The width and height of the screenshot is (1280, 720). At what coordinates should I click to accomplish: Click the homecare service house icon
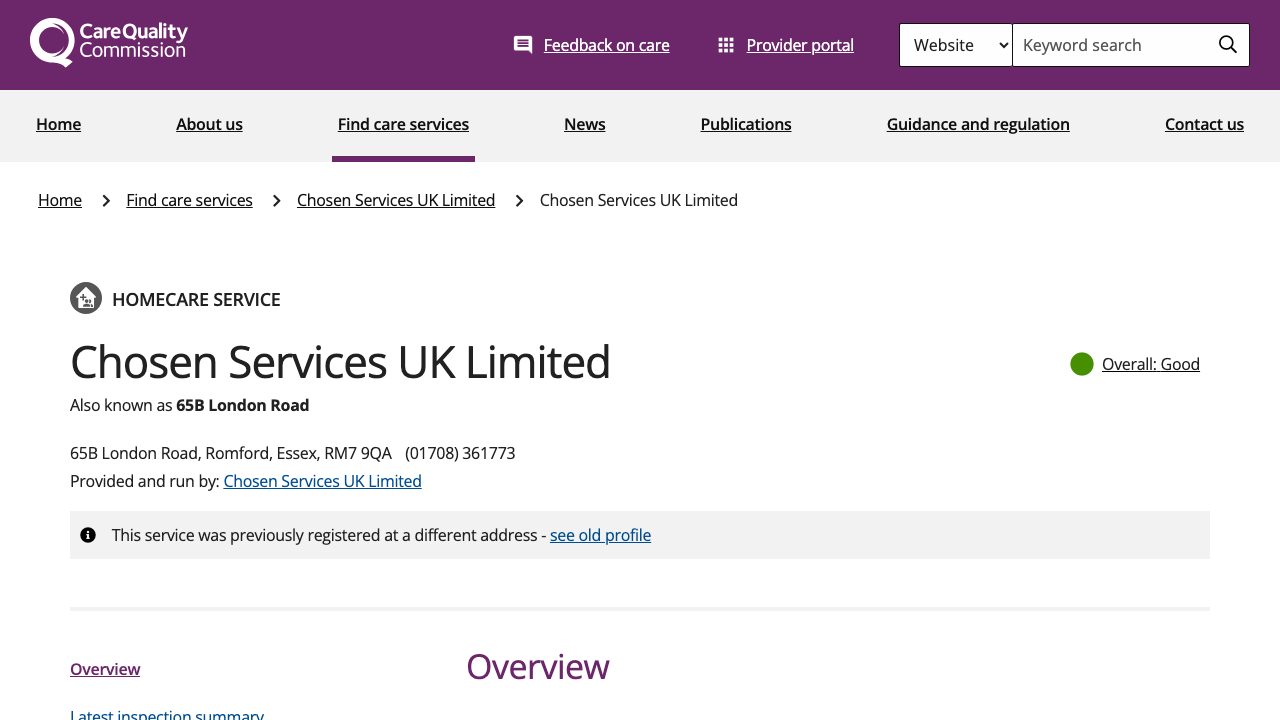pos(86,298)
